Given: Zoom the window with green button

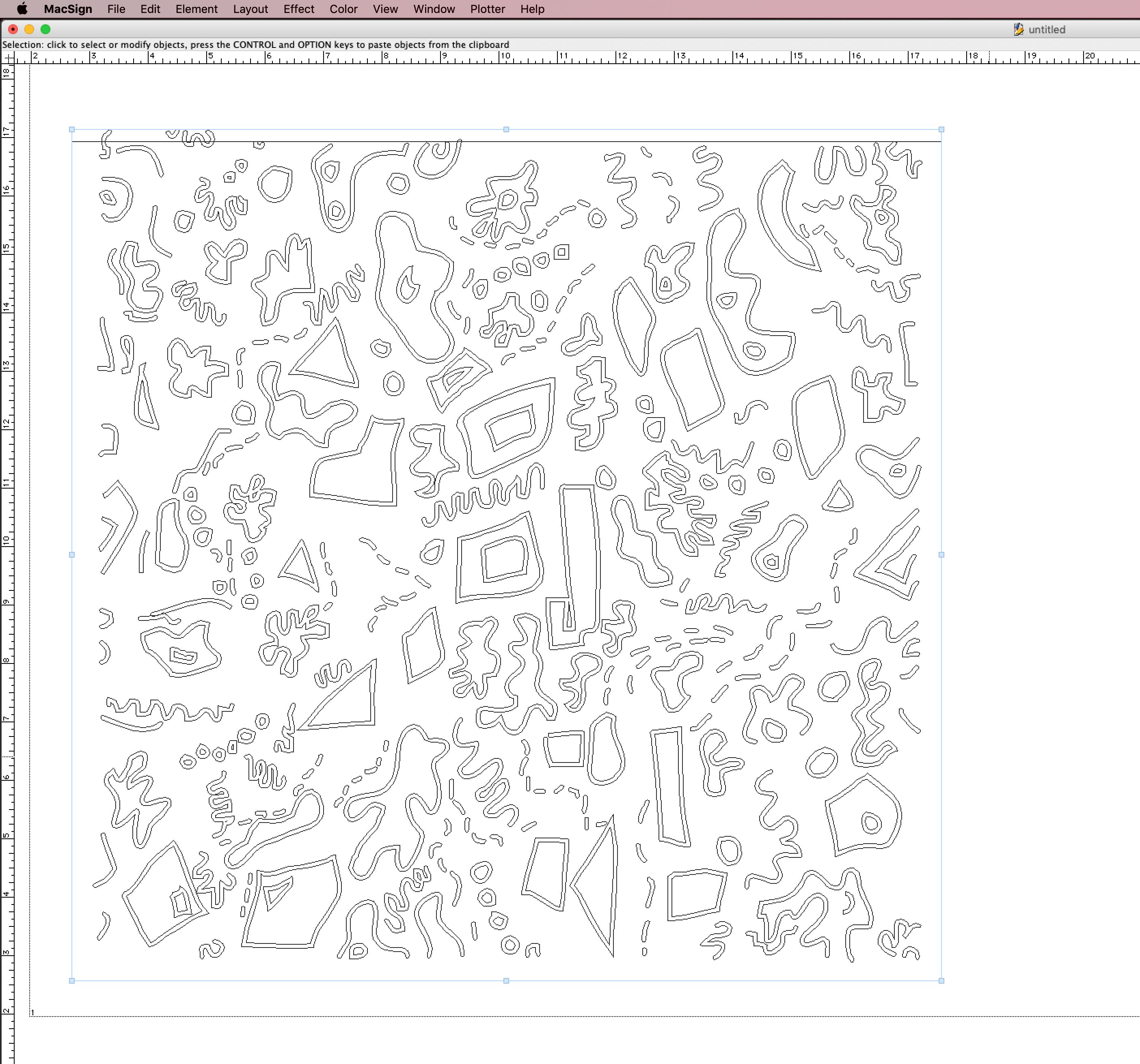Looking at the screenshot, I should click(x=45, y=29).
